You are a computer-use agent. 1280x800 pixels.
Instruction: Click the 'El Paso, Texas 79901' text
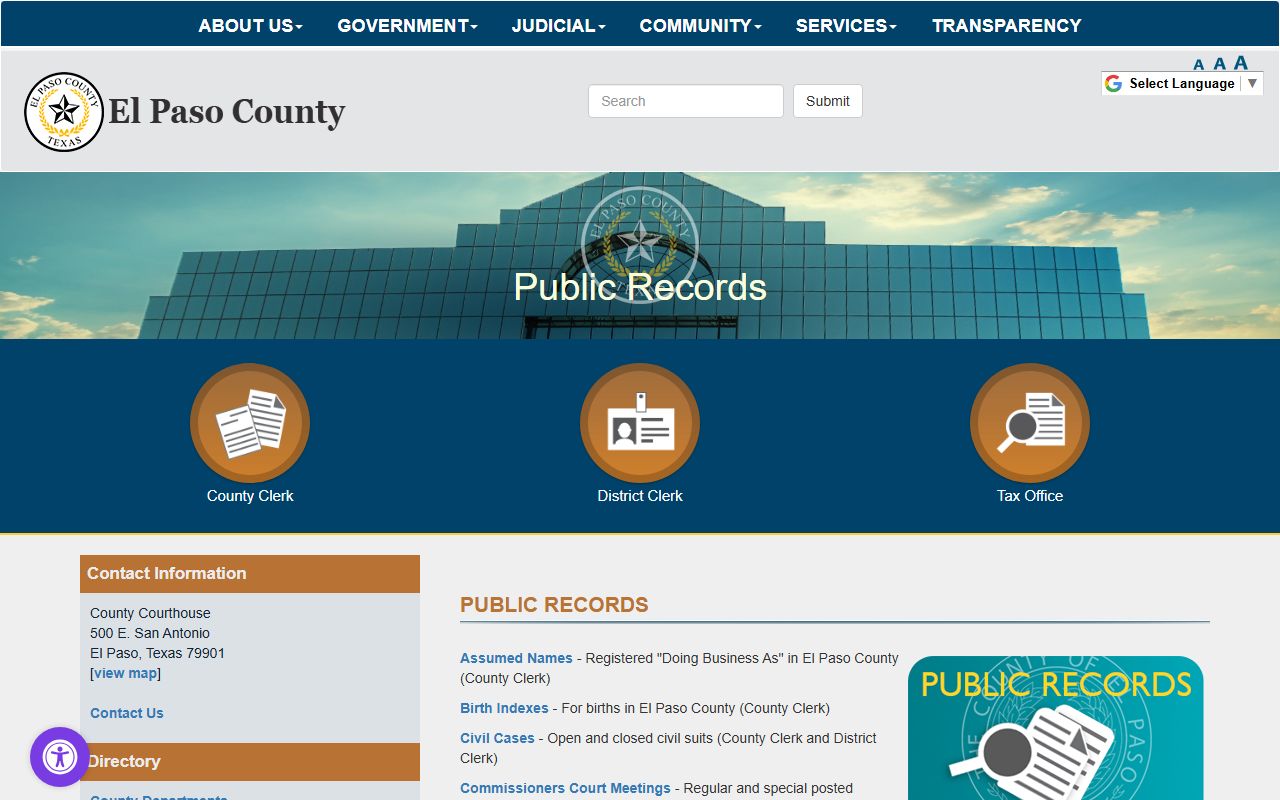click(158, 653)
